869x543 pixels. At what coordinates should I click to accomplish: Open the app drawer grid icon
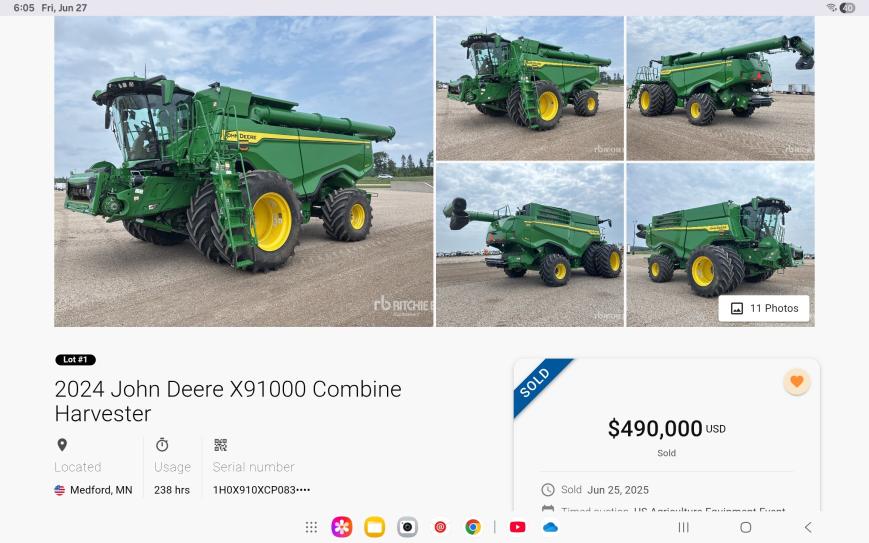tap(311, 527)
